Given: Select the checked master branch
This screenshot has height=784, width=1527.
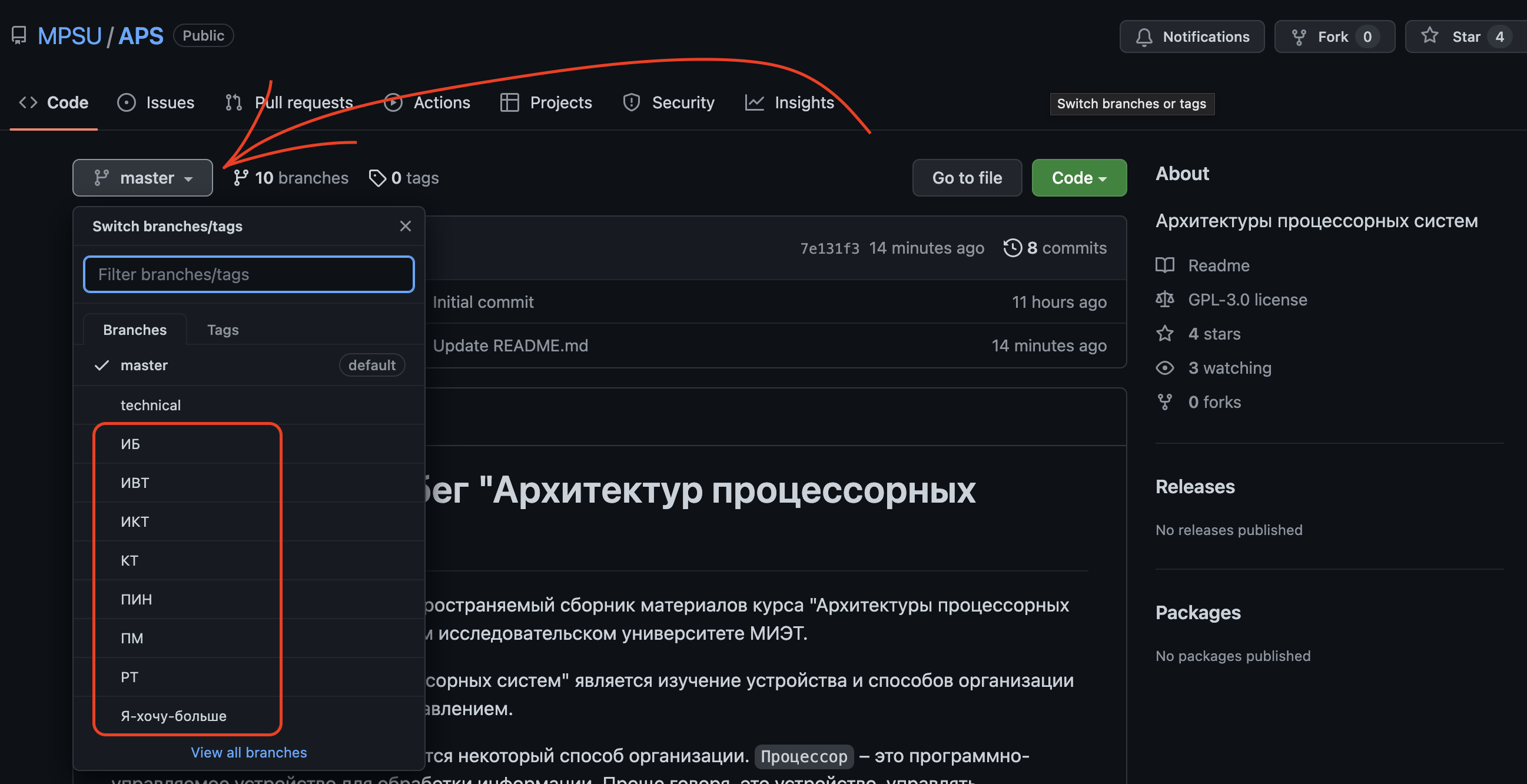Looking at the screenshot, I should pos(144,365).
